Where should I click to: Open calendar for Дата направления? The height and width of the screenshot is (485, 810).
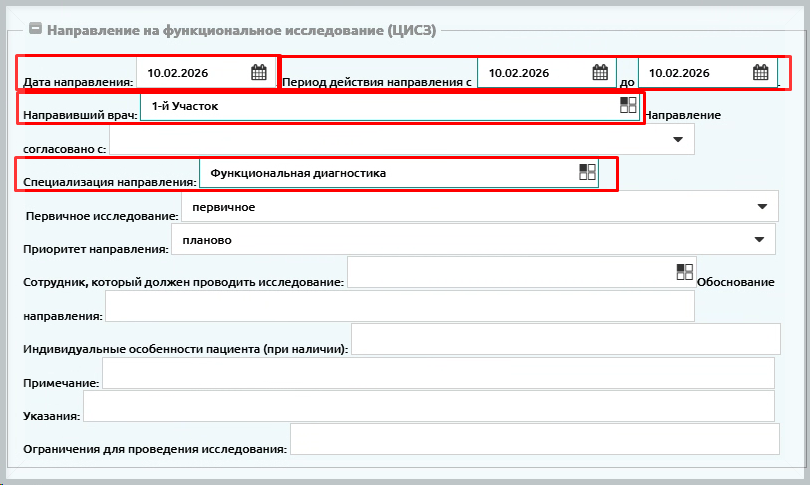tap(258, 72)
